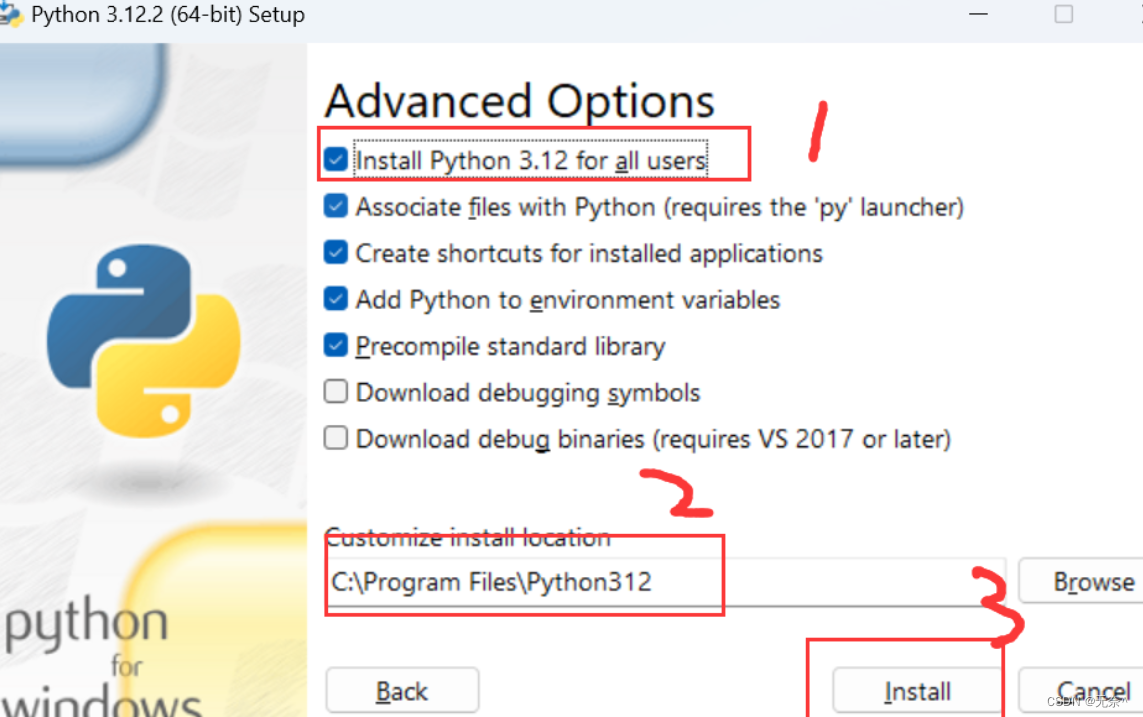Screen dimensions: 1143x717
Task: Start installation with the Install button
Action: [917, 691]
